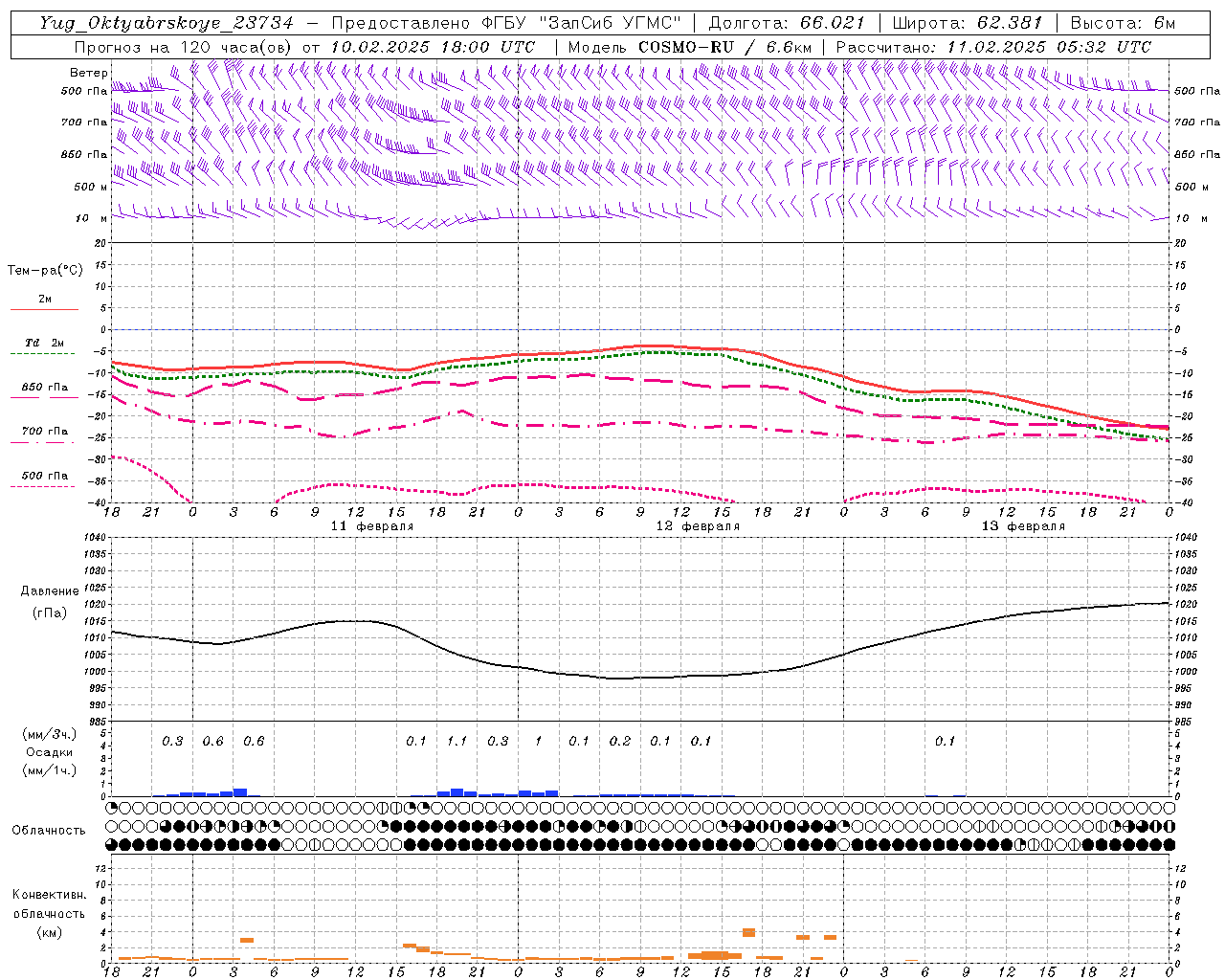Click the 10 м wind level label on left

(x=92, y=218)
